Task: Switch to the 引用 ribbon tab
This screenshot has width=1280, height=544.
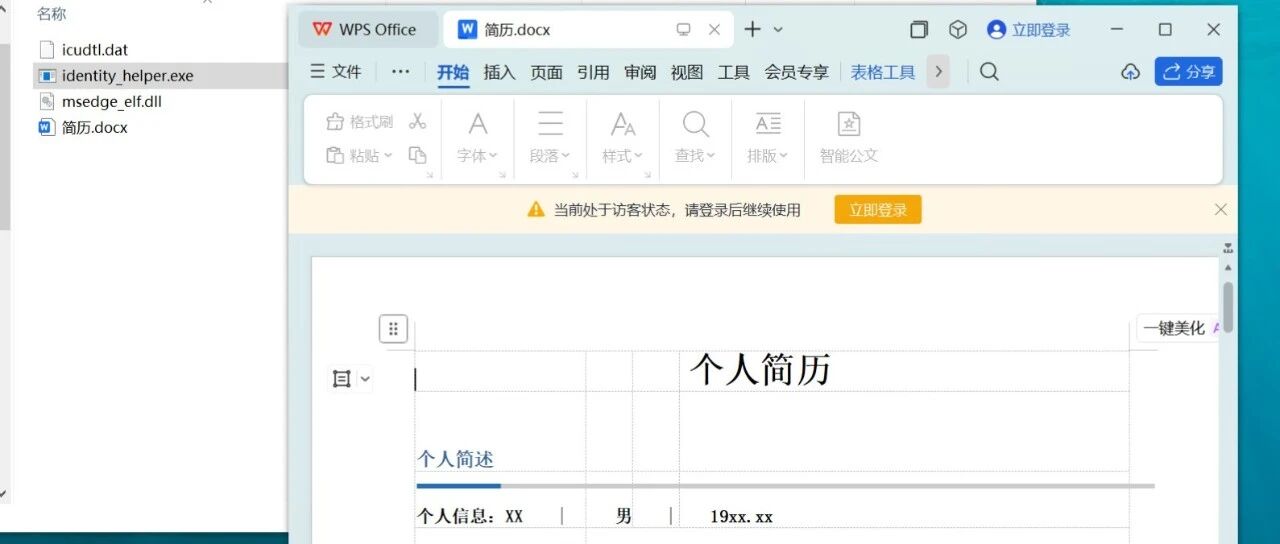Action: pyautogui.click(x=594, y=72)
